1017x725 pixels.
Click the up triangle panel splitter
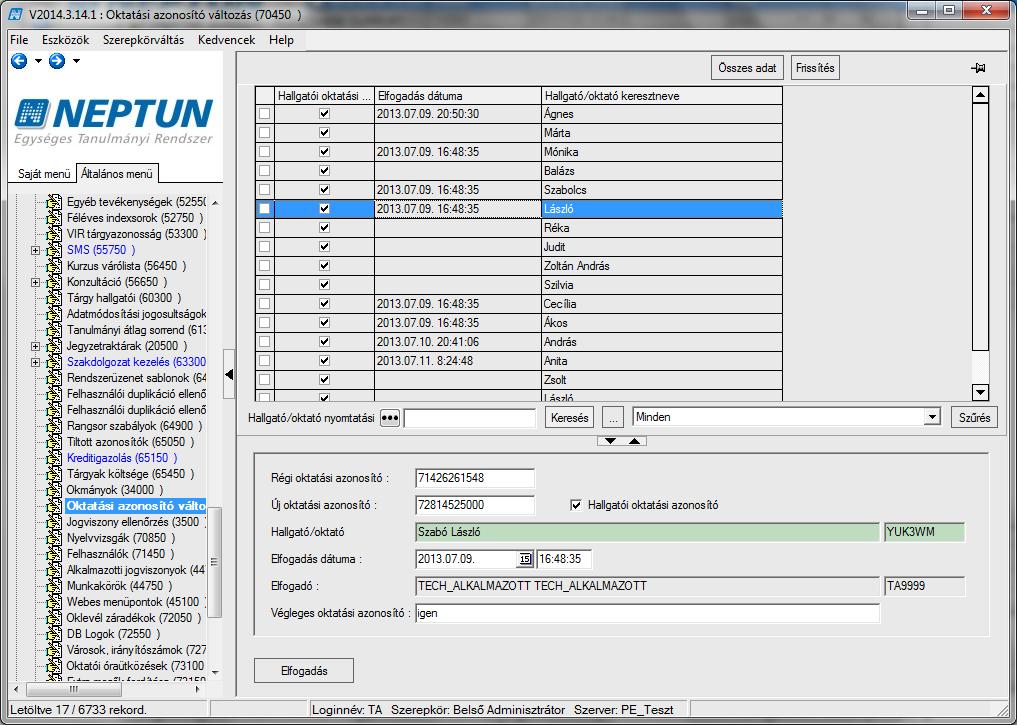click(634, 441)
